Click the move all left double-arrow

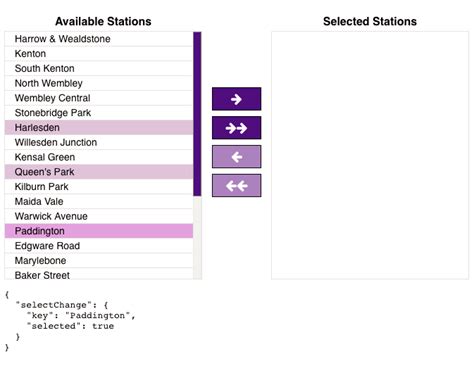coord(236,185)
